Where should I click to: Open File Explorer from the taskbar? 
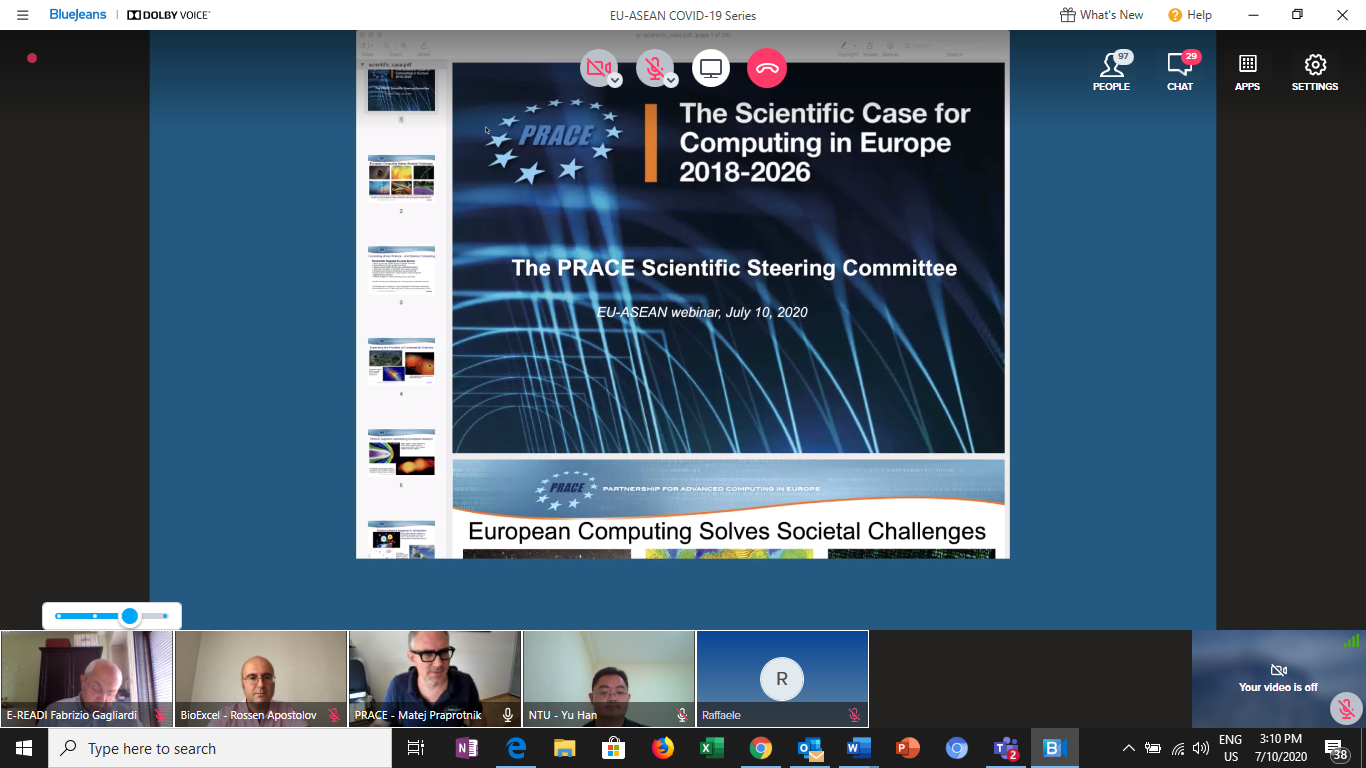(x=565, y=748)
